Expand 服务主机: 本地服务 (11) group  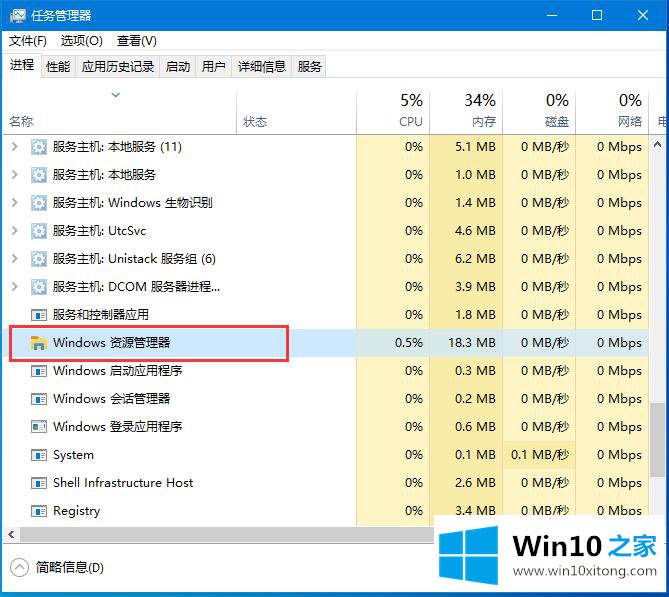[15, 147]
